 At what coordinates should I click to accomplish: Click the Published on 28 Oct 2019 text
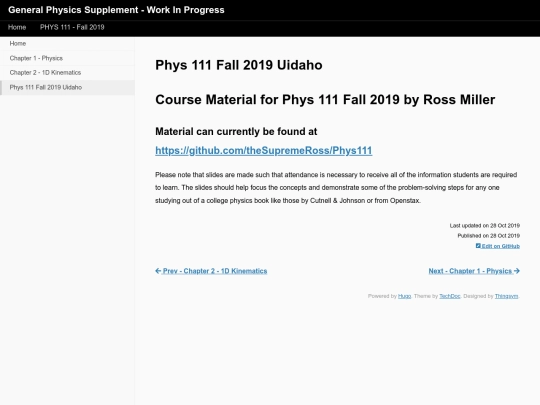488,236
